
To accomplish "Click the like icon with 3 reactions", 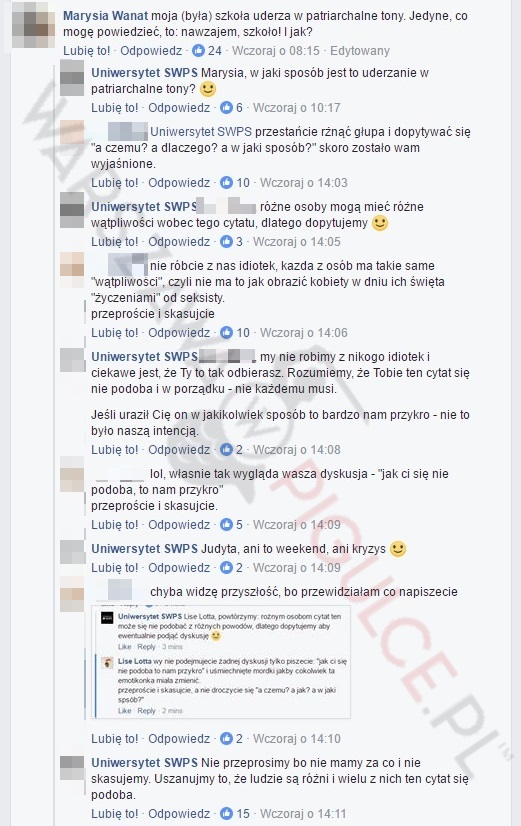I will (227, 241).
